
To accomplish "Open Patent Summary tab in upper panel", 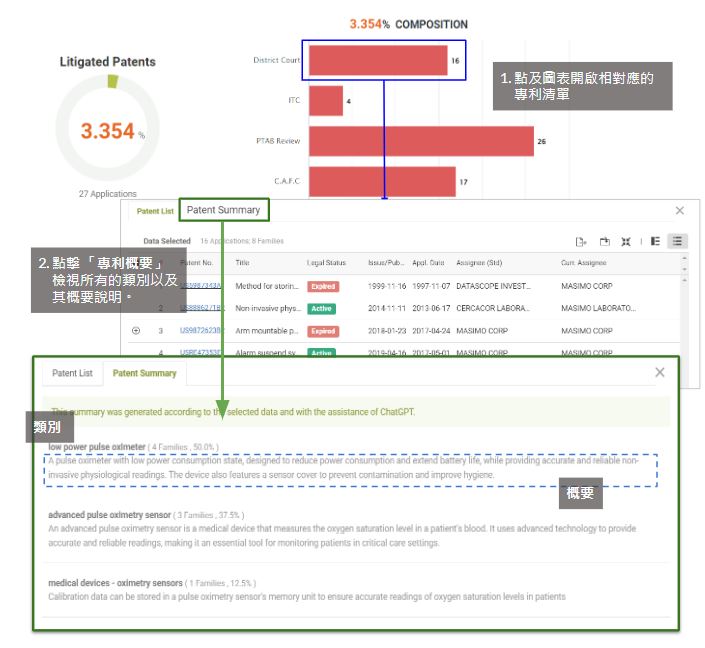I will 223,210.
